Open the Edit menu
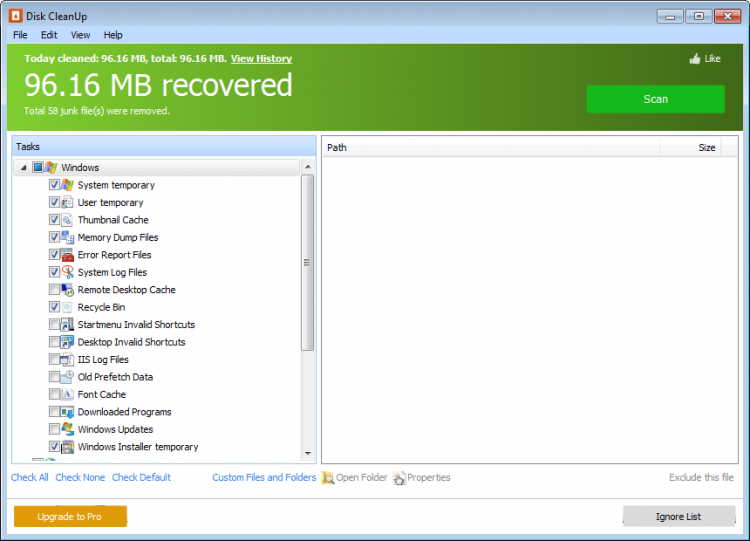The width and height of the screenshot is (750, 541). (x=49, y=35)
